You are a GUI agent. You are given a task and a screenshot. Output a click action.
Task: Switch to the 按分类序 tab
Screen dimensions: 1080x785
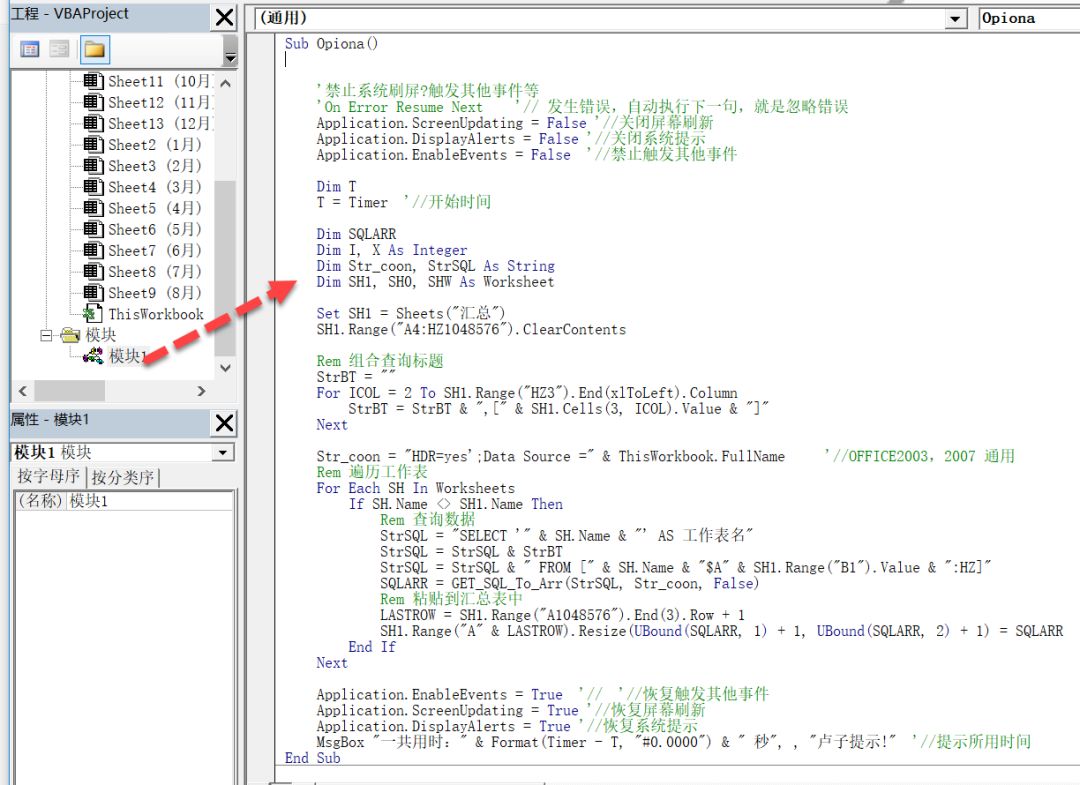pyautogui.click(x=123, y=477)
